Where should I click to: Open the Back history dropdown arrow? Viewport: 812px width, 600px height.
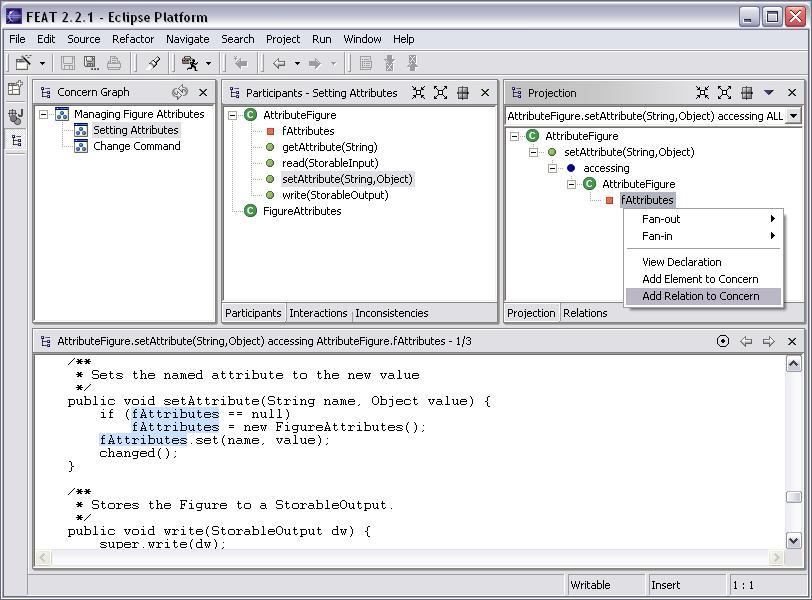tap(297, 64)
